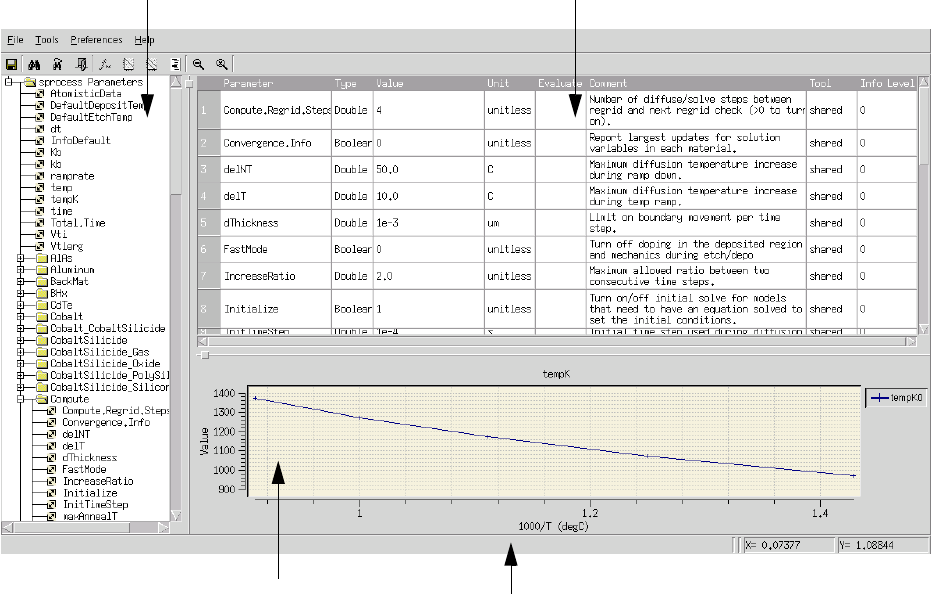Expand the AlAs folder in tree
This screenshot has height=594, width=932.
[x=21, y=258]
